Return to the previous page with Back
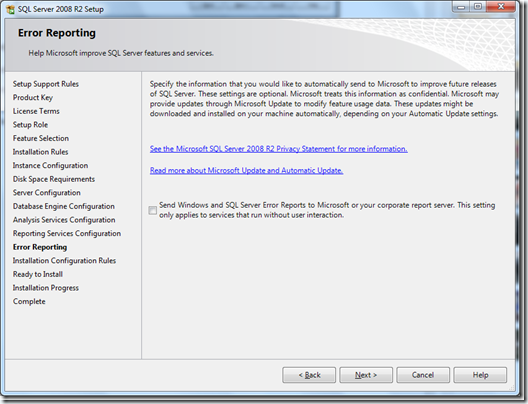Viewport: 528px width, 404px height. point(309,375)
